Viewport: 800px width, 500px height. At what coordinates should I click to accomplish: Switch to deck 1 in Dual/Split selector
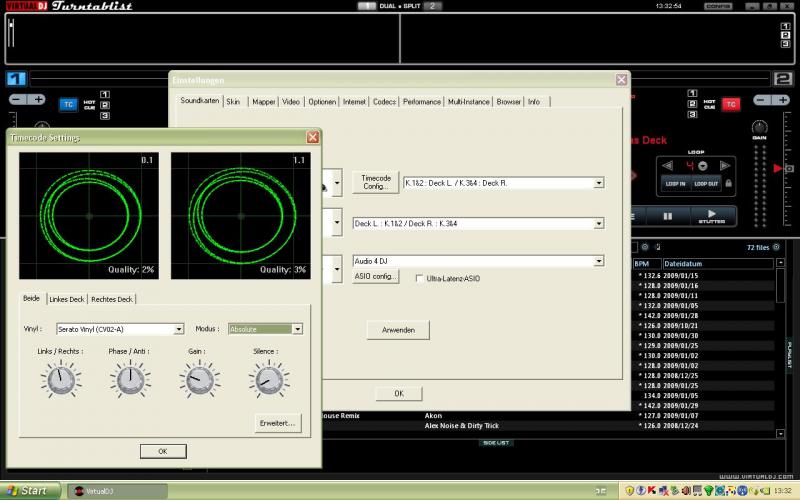click(366, 6)
